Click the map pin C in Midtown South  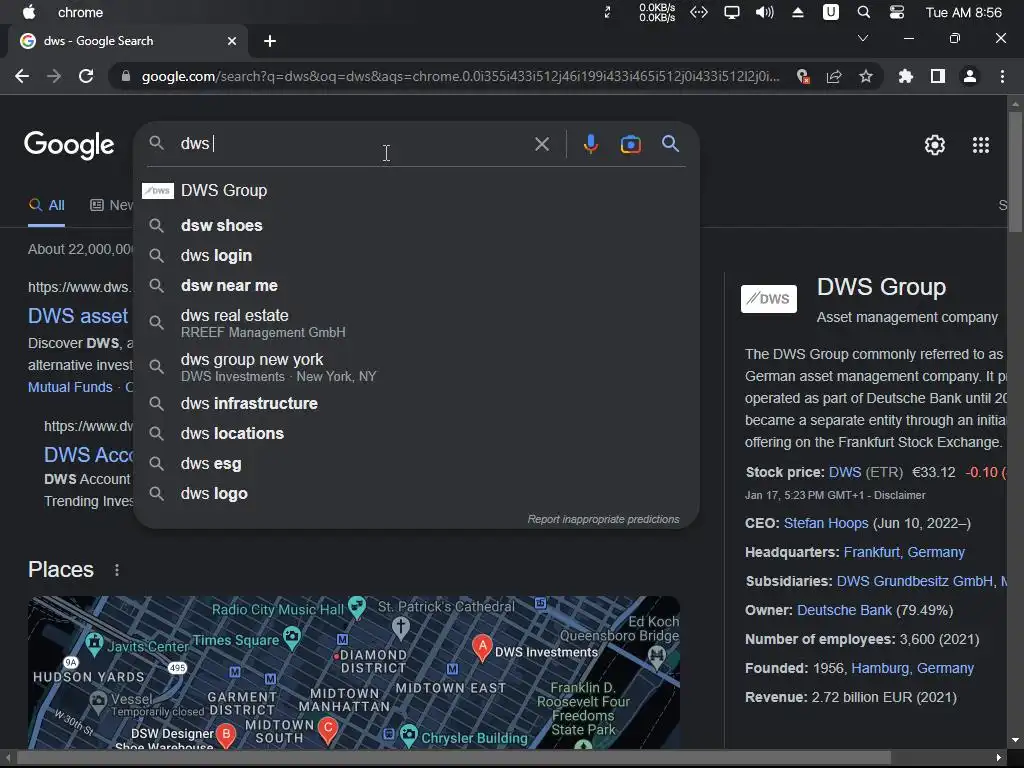point(328,730)
